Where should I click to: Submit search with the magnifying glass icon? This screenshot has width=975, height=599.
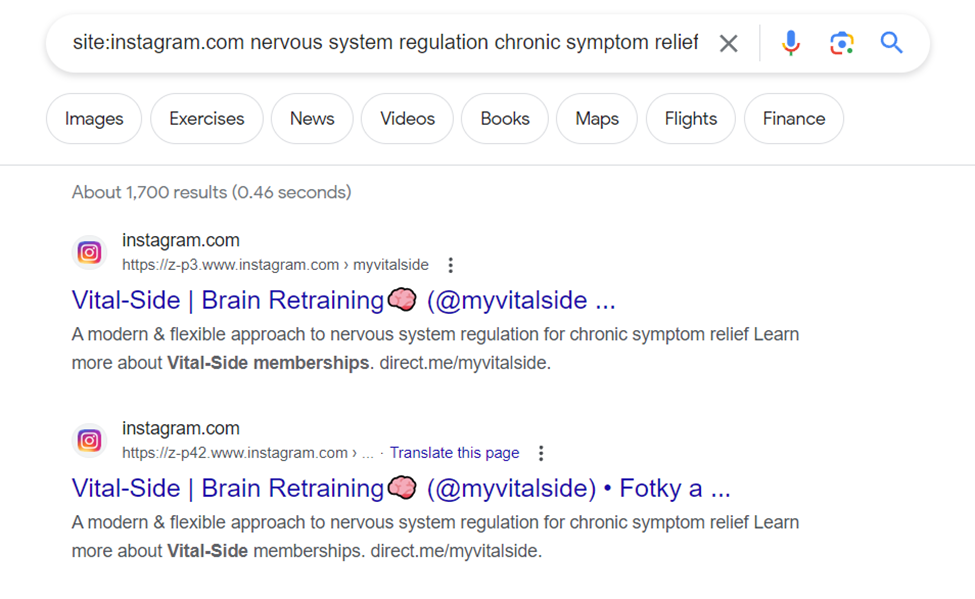[x=891, y=43]
